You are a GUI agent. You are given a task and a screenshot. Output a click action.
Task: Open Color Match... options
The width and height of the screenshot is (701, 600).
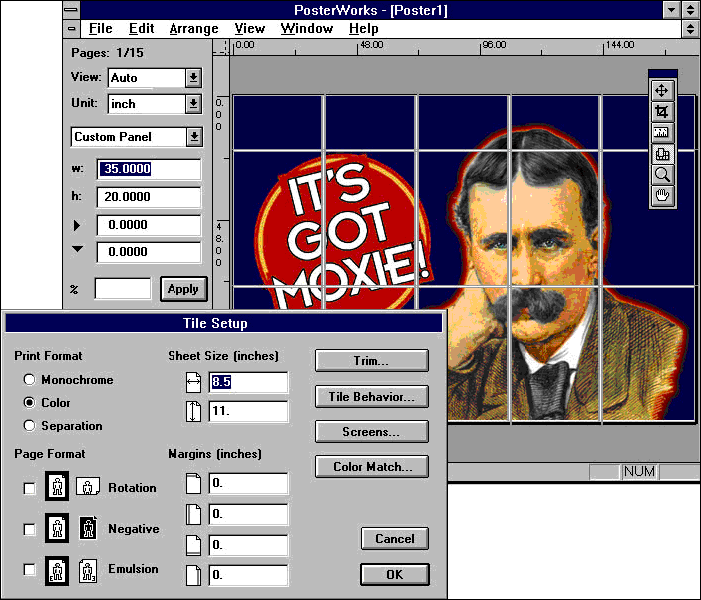click(372, 466)
